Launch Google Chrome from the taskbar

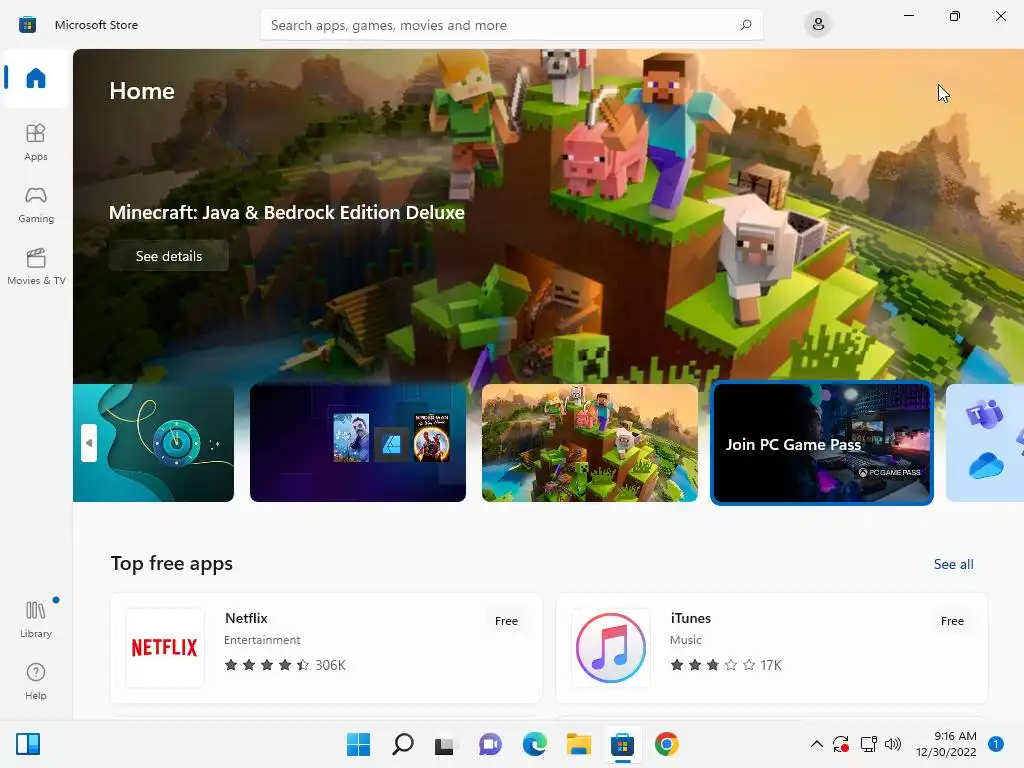[x=667, y=744]
